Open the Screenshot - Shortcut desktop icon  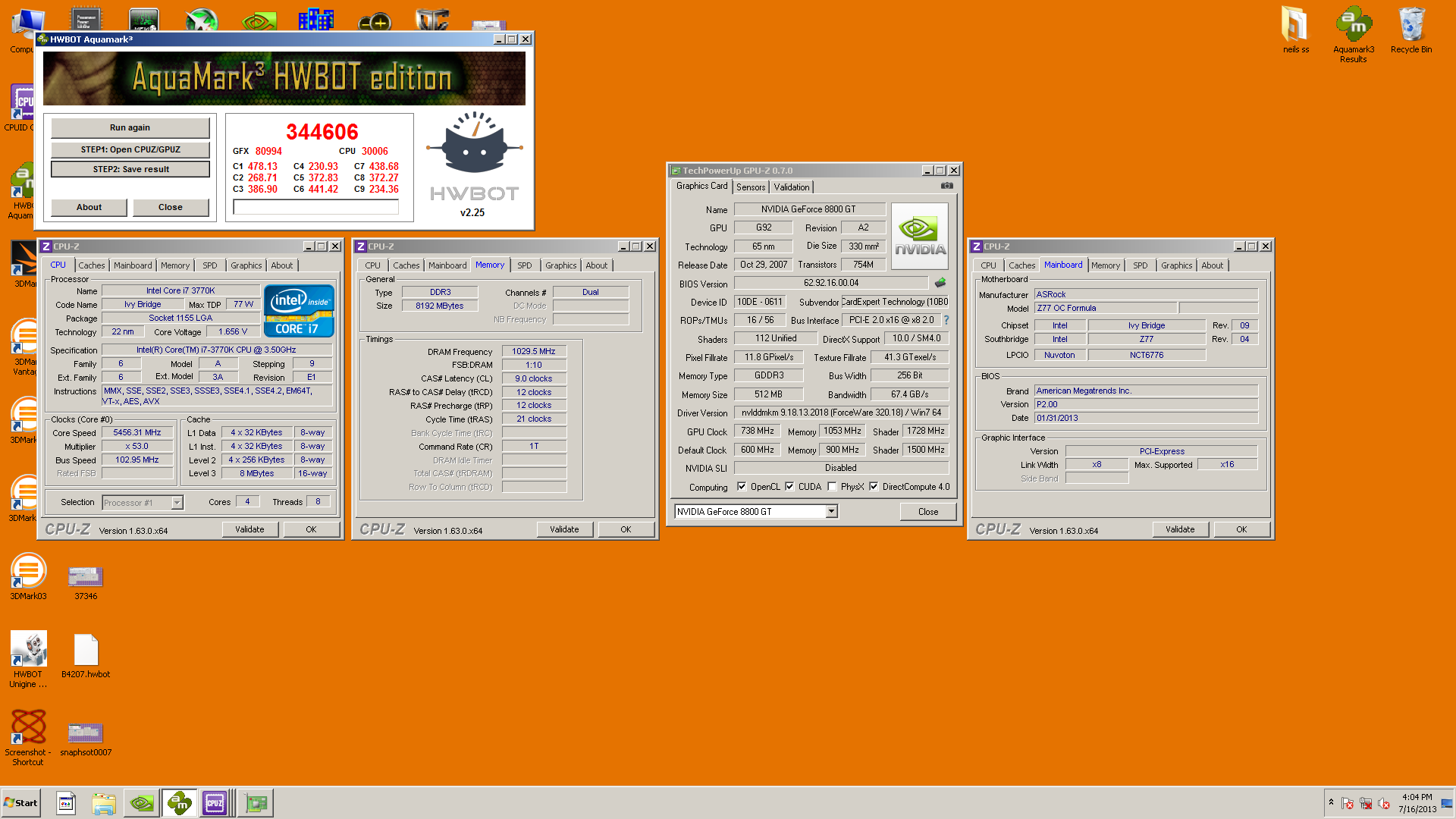click(x=28, y=737)
